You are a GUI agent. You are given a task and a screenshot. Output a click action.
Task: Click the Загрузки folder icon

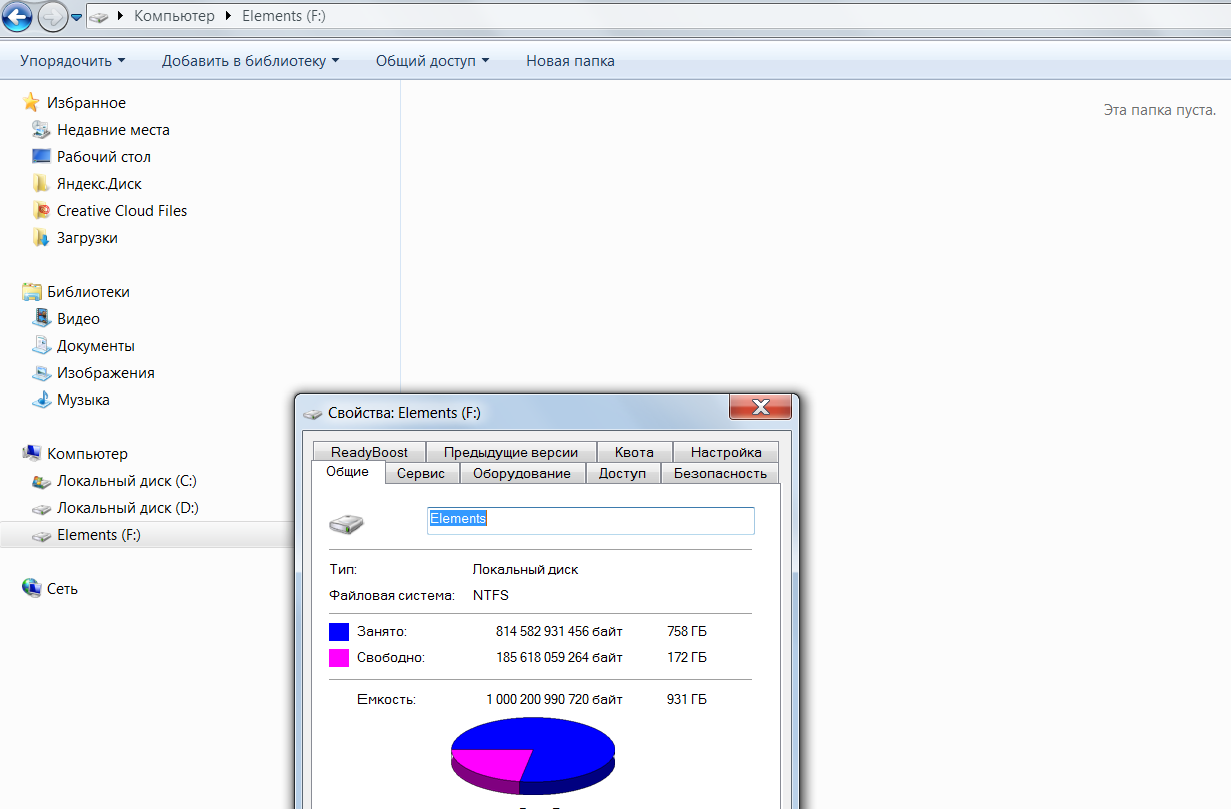point(41,238)
